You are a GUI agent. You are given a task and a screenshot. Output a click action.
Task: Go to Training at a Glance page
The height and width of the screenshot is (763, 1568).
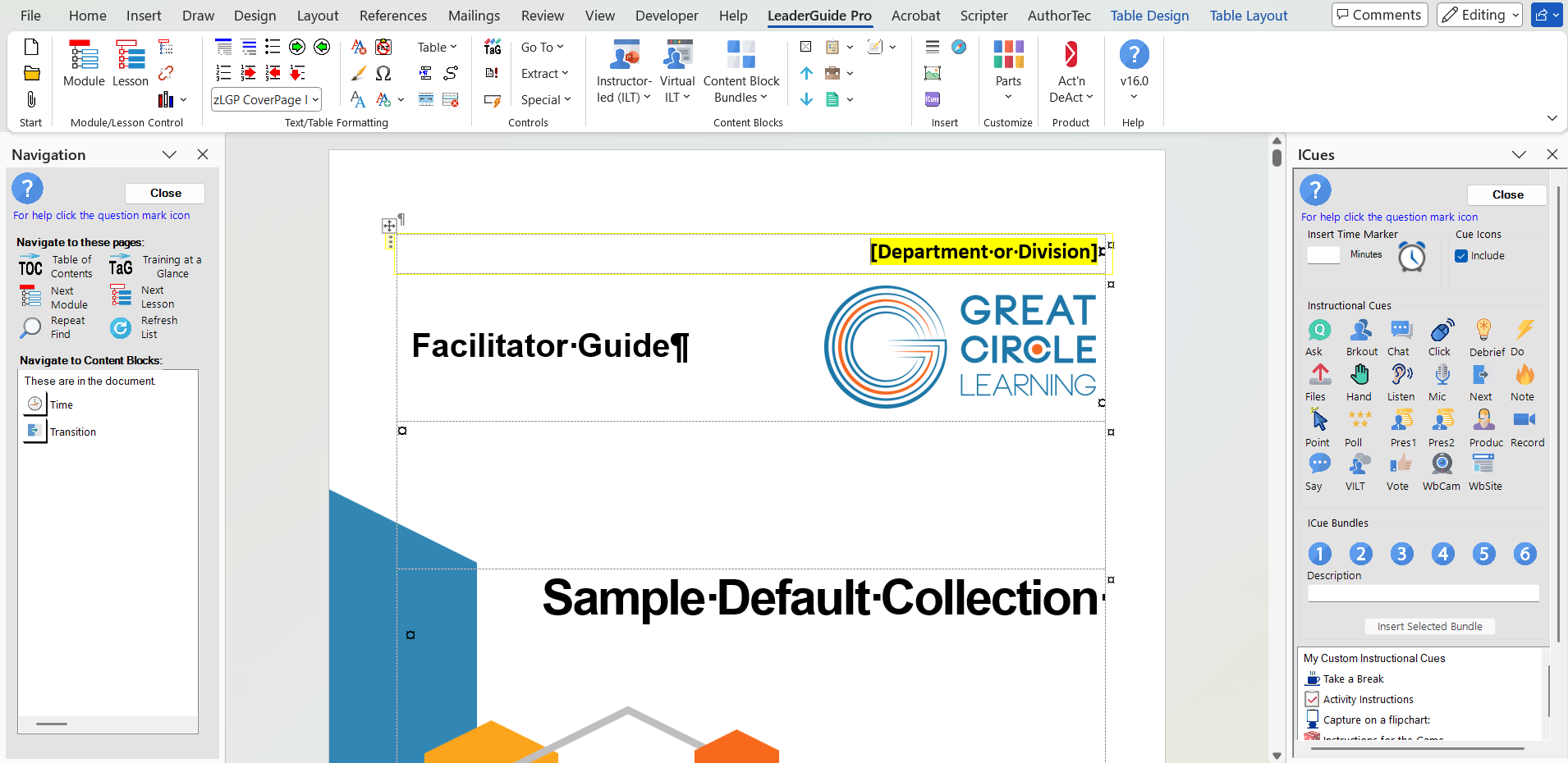tap(156, 267)
